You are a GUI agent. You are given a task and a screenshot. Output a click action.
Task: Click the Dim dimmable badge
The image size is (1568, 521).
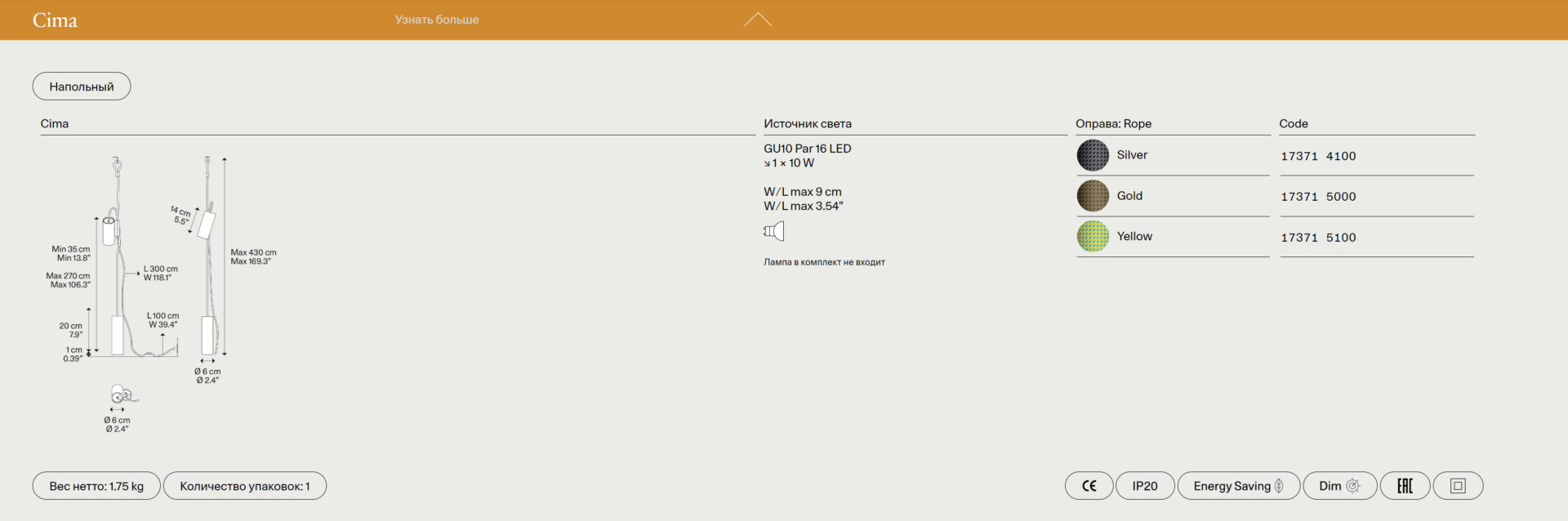click(1339, 486)
